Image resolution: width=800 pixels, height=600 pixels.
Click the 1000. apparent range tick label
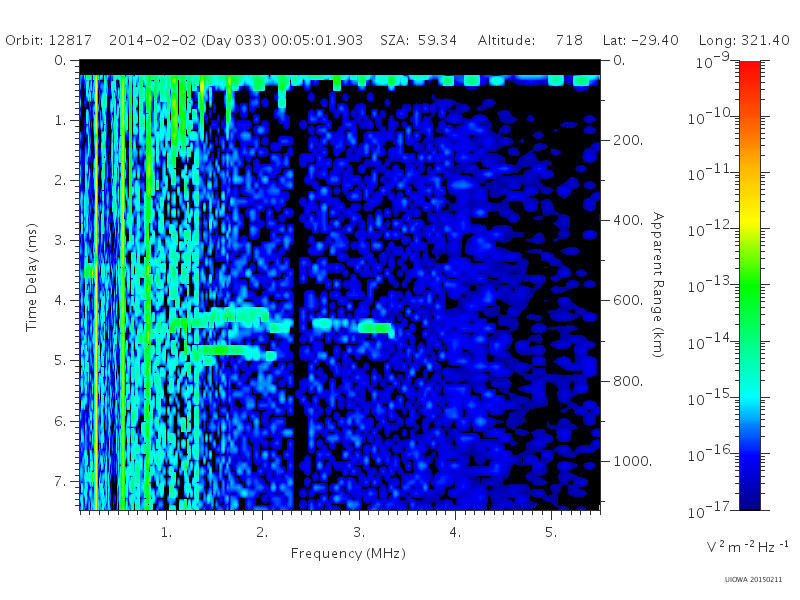(633, 461)
